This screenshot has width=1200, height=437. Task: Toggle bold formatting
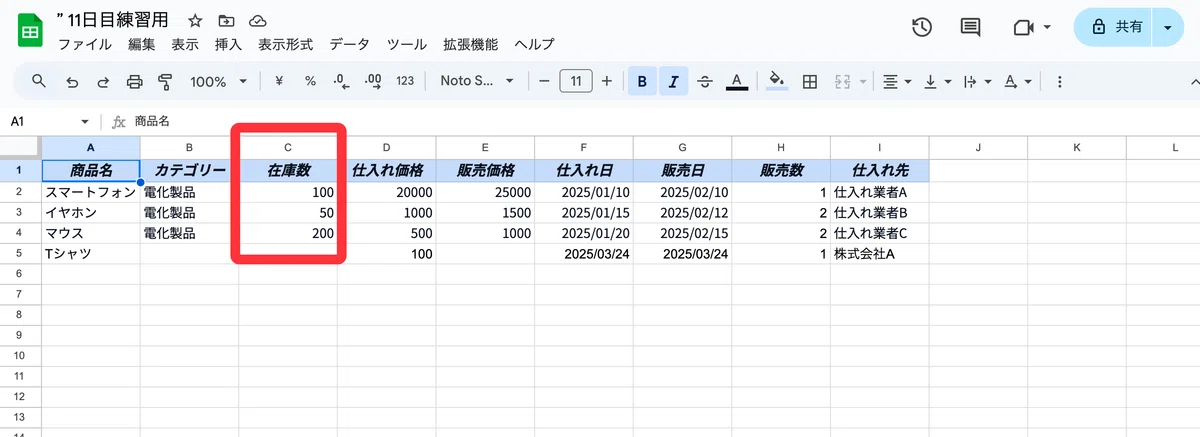point(642,81)
